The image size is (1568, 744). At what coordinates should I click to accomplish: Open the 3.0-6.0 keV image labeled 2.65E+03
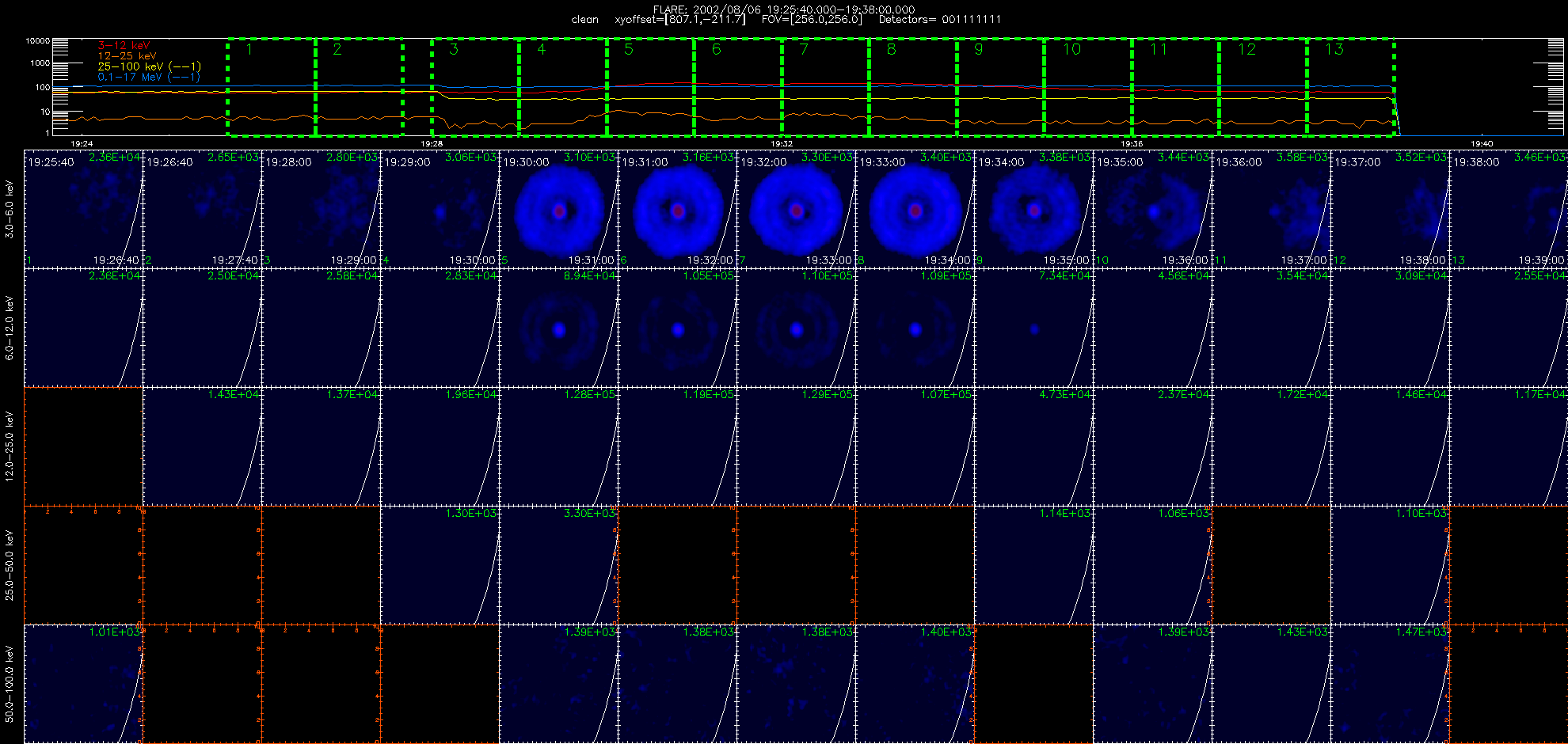(203, 209)
